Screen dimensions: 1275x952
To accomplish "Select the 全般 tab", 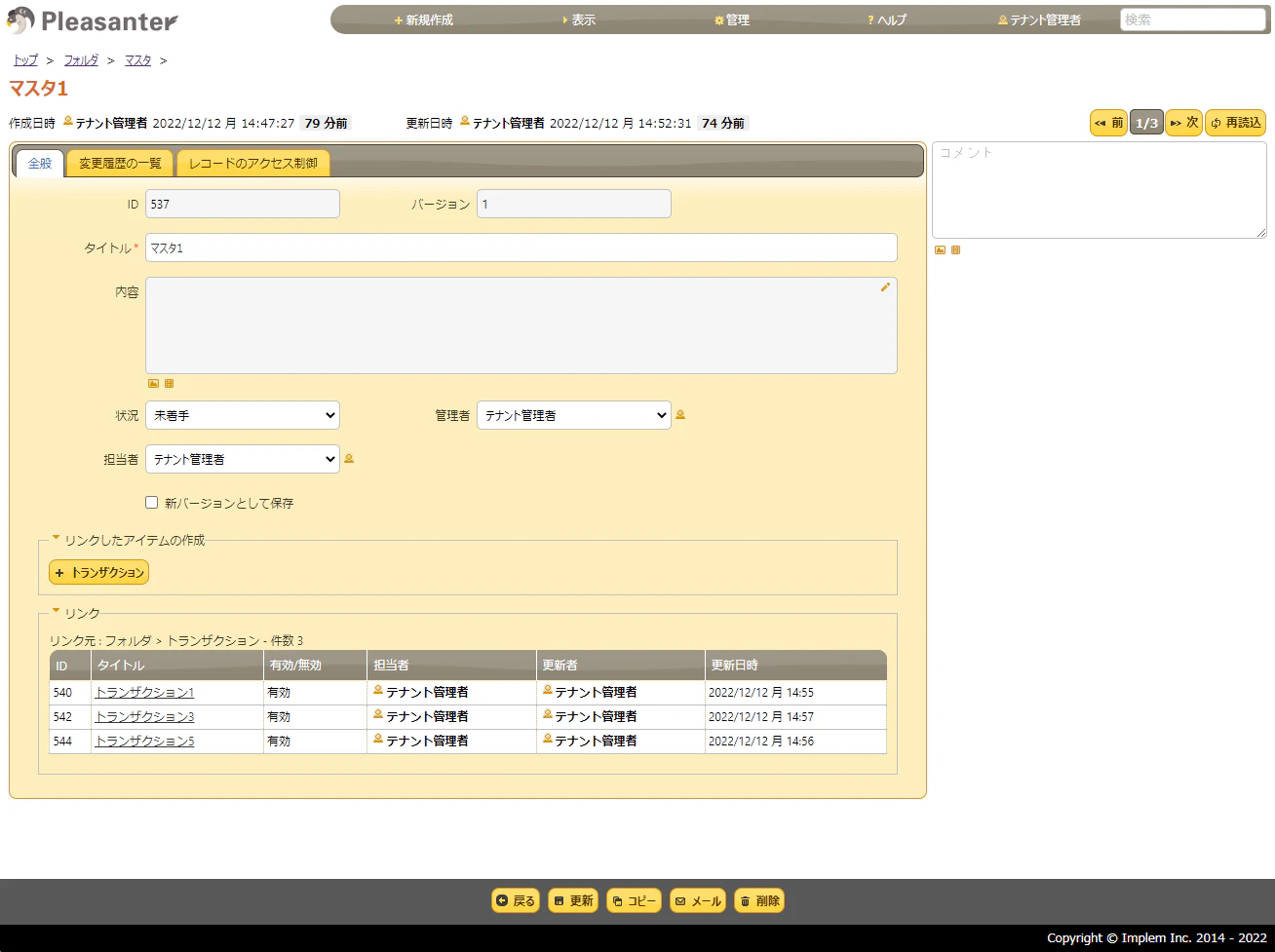I will [x=40, y=164].
